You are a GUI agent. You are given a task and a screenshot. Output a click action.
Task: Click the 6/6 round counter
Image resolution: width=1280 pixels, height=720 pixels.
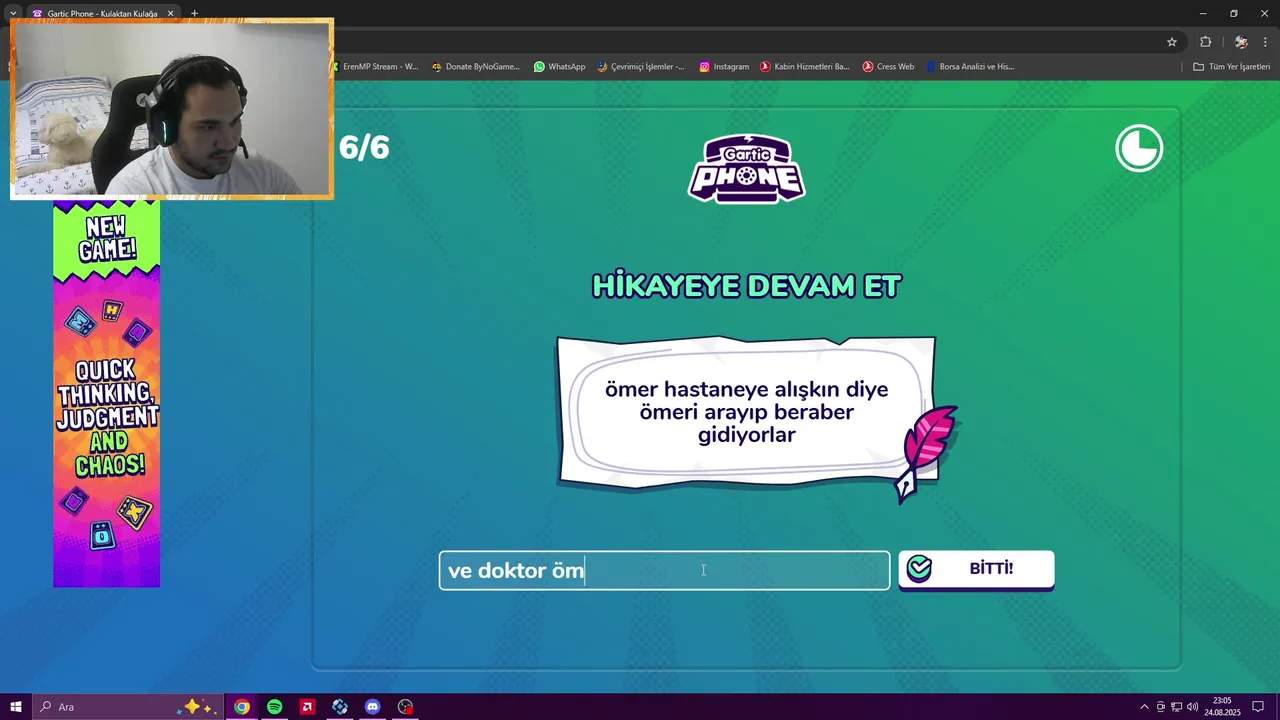coord(364,148)
